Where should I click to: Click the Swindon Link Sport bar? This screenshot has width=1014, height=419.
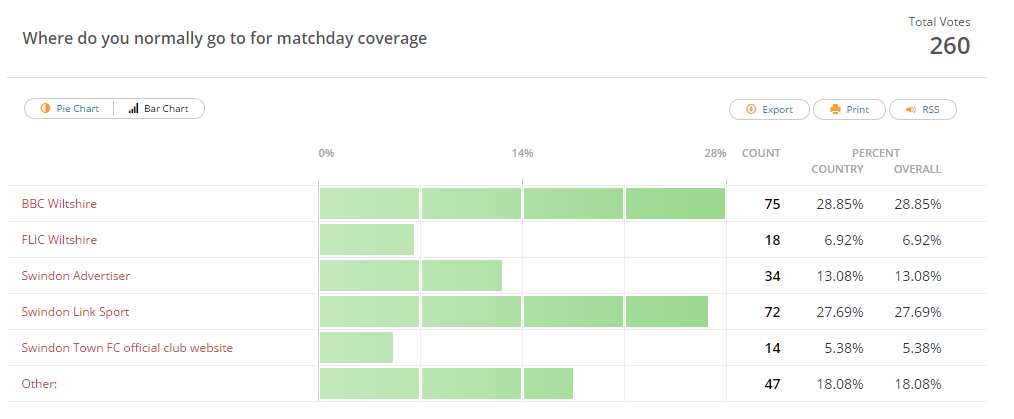coord(513,312)
